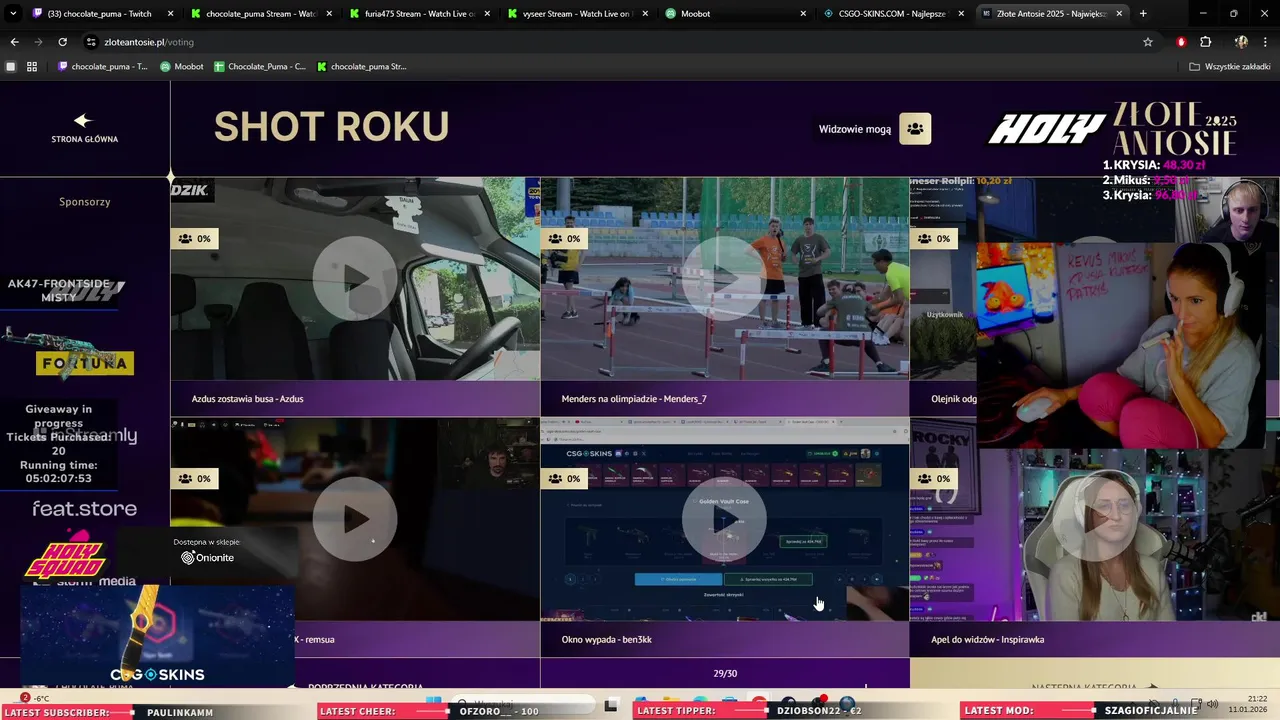Screen dimensions: 1280x720
Task: Open the browser profile avatar
Action: [1241, 42]
